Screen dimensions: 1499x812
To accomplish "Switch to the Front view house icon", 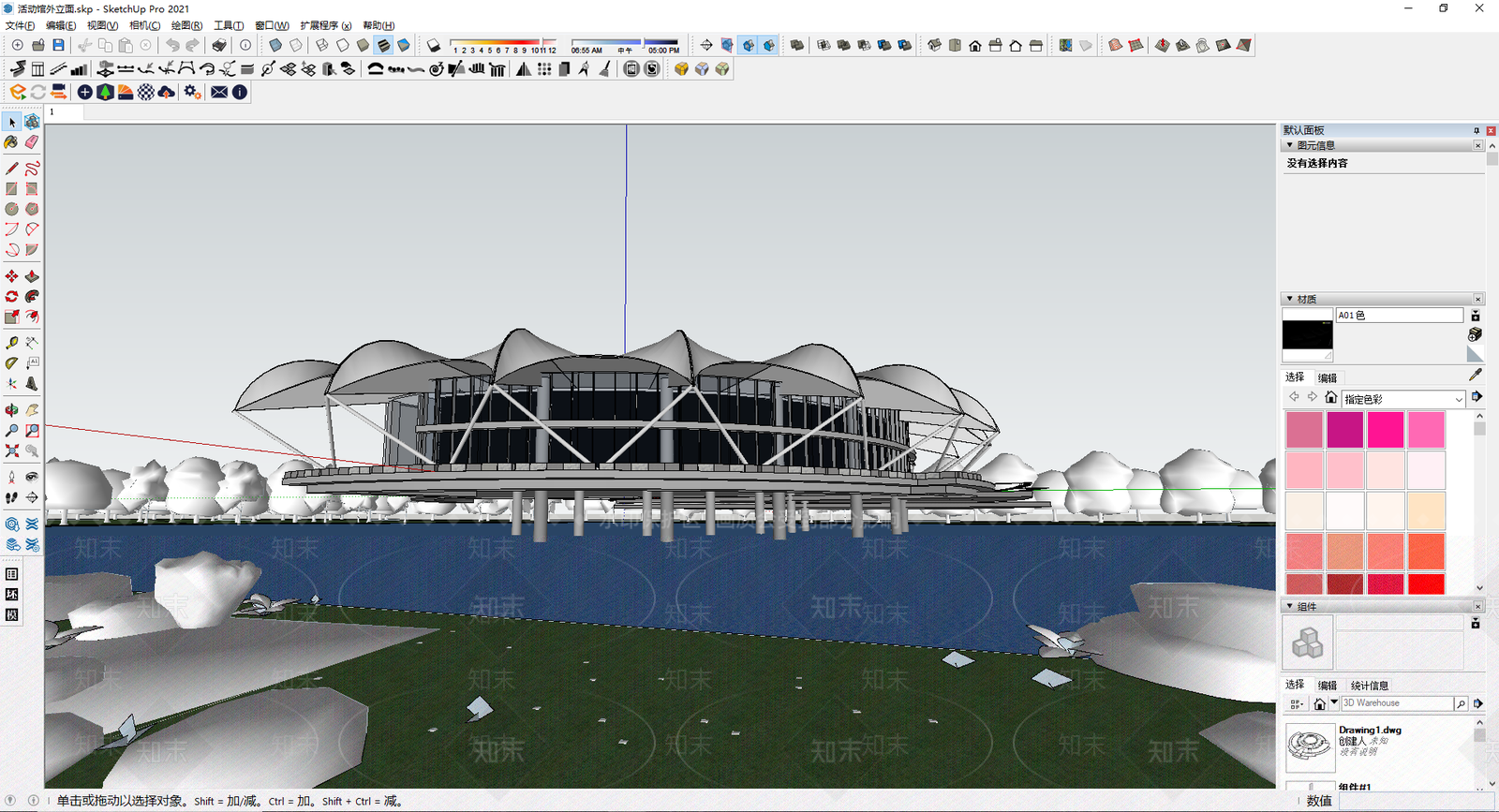I will (x=975, y=45).
